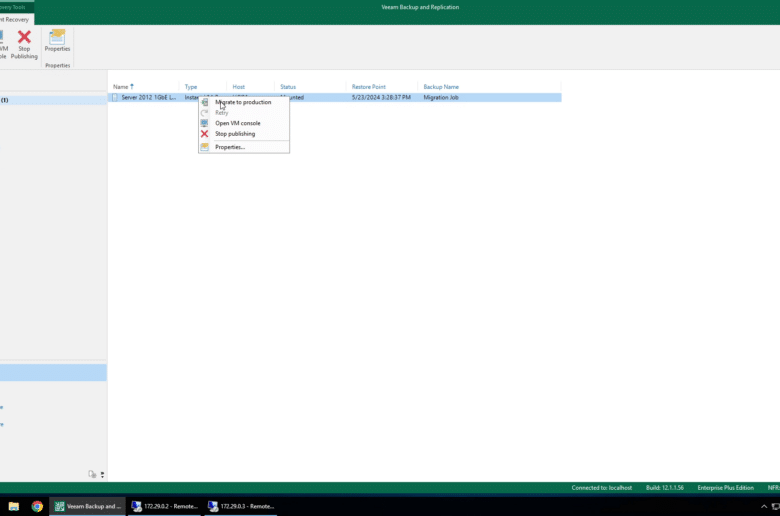Image resolution: width=780 pixels, height=516 pixels.
Task: Open the 172.29.0.3 Remote Desktop window
Action: [x=241, y=507]
